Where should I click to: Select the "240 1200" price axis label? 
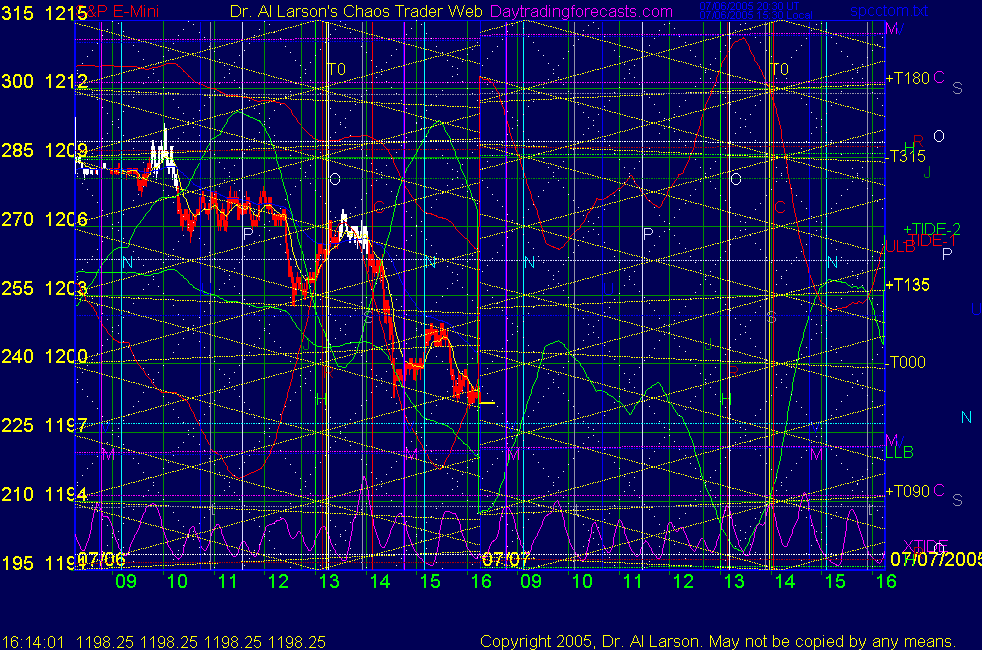44,356
